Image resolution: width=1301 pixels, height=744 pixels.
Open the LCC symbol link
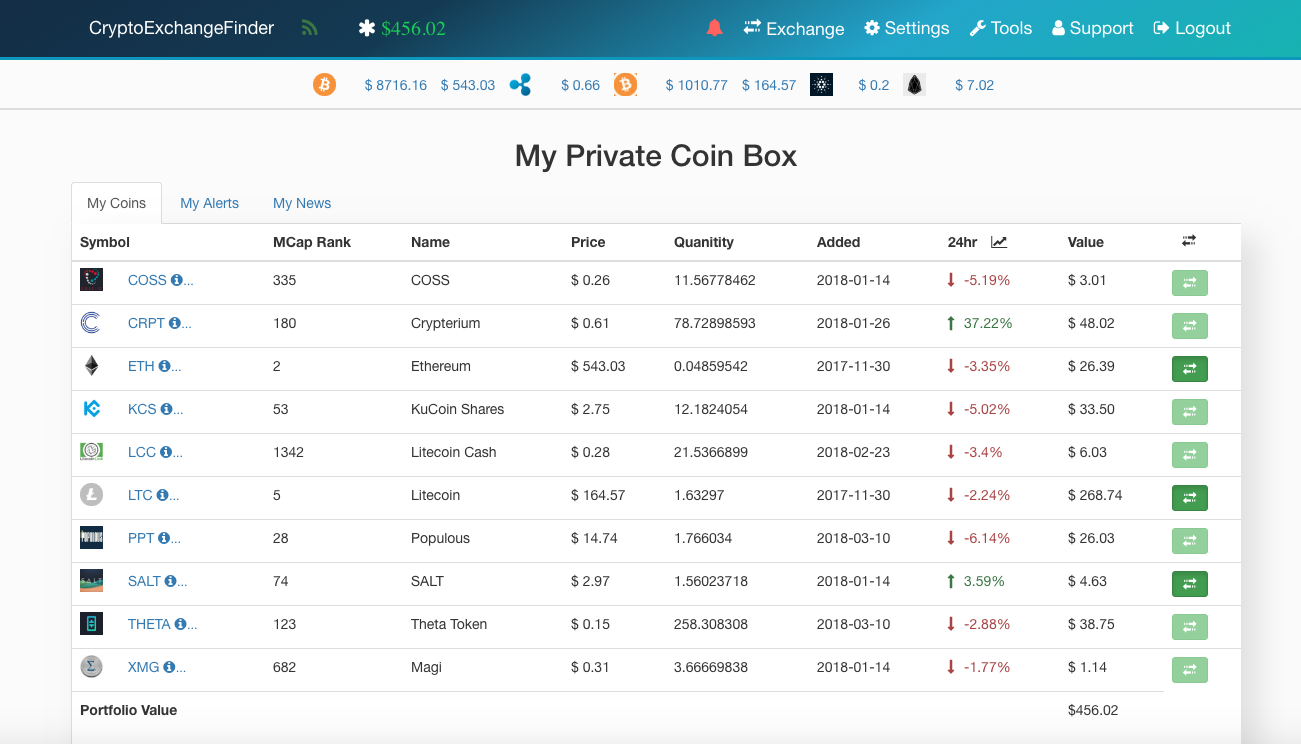(x=142, y=452)
